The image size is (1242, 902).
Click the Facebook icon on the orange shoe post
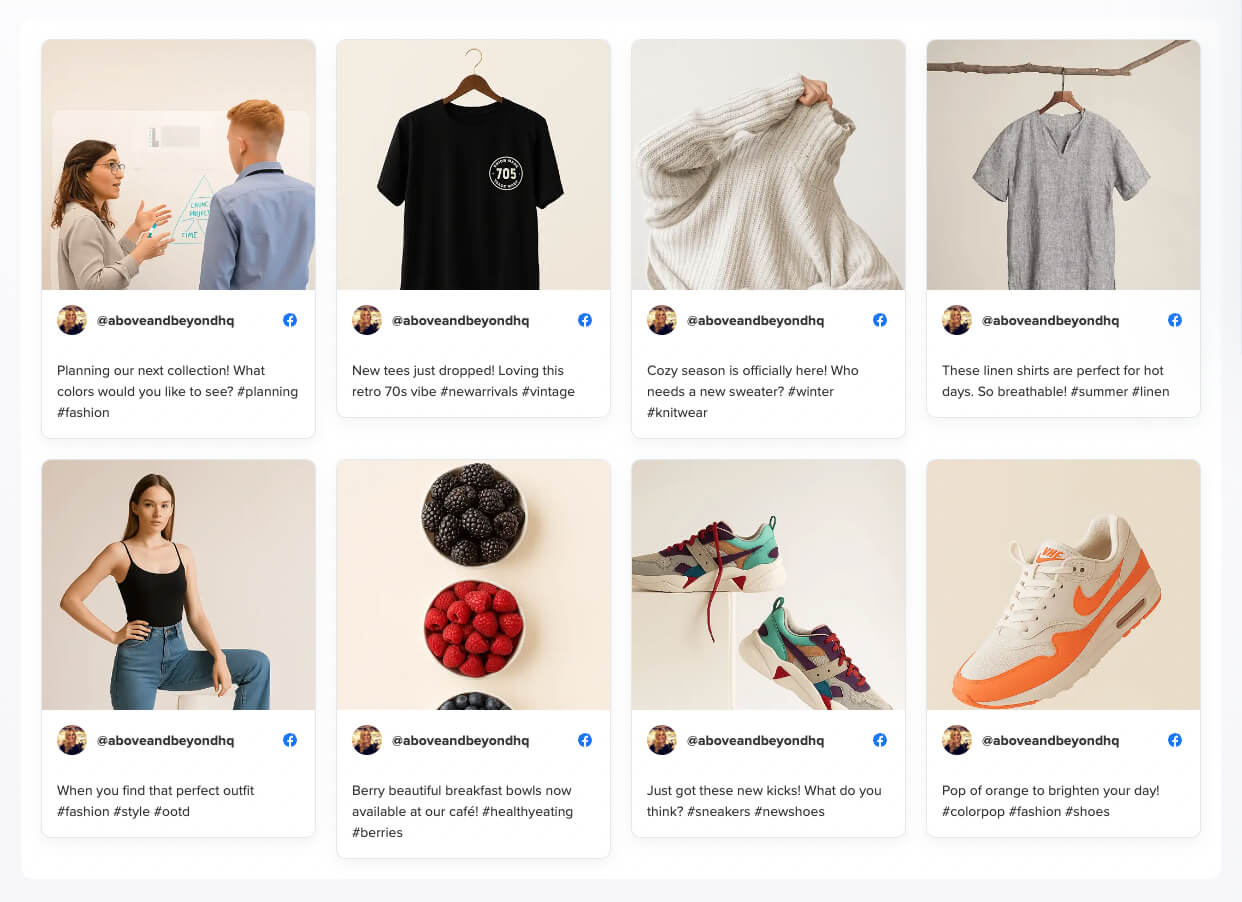pos(1175,740)
